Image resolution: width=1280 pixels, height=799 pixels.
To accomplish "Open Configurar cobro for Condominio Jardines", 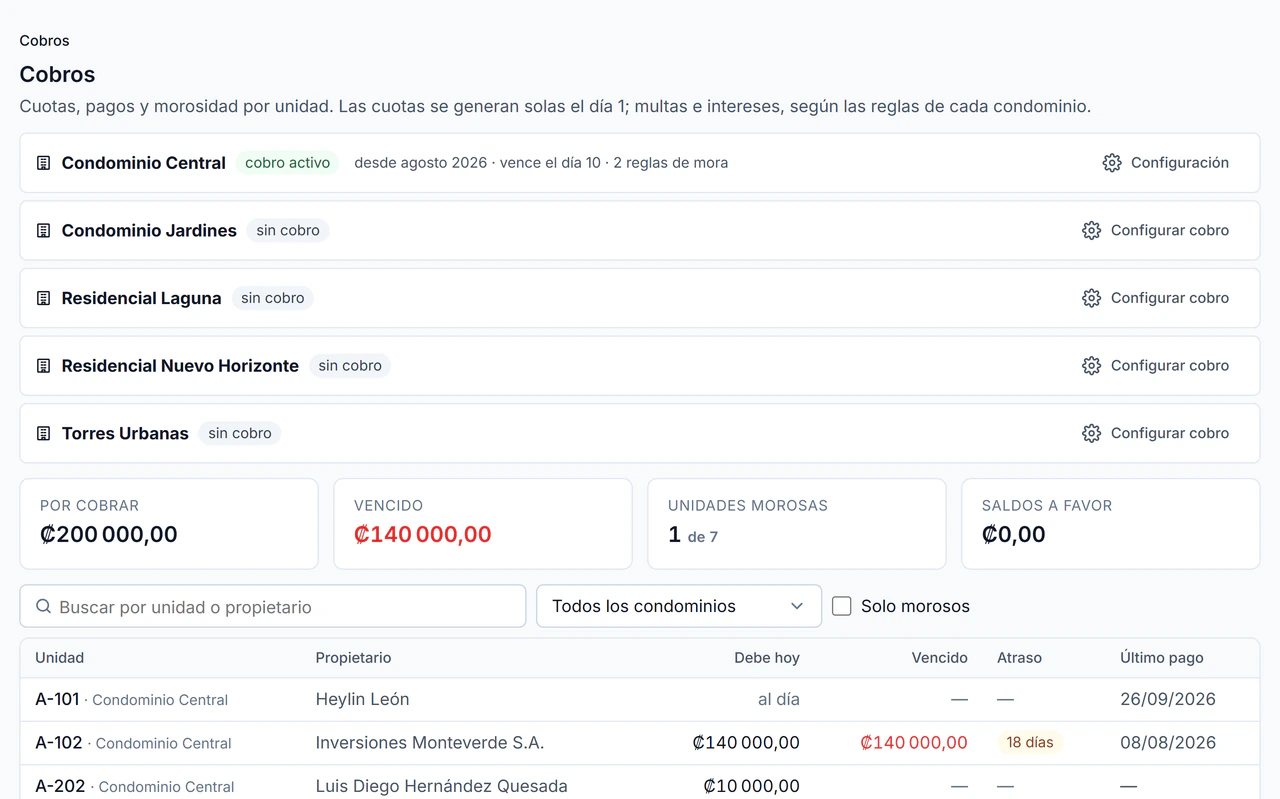I will [x=1156, y=231].
